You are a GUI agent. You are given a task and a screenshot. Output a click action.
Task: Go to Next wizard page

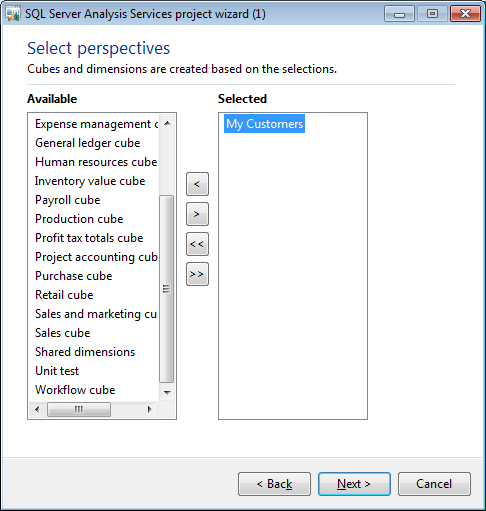[x=354, y=484]
